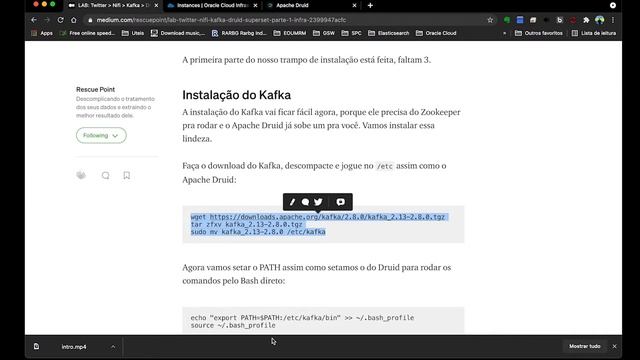Open the blue square extension icon
This screenshot has height=360, width=640.
(x=520, y=20)
